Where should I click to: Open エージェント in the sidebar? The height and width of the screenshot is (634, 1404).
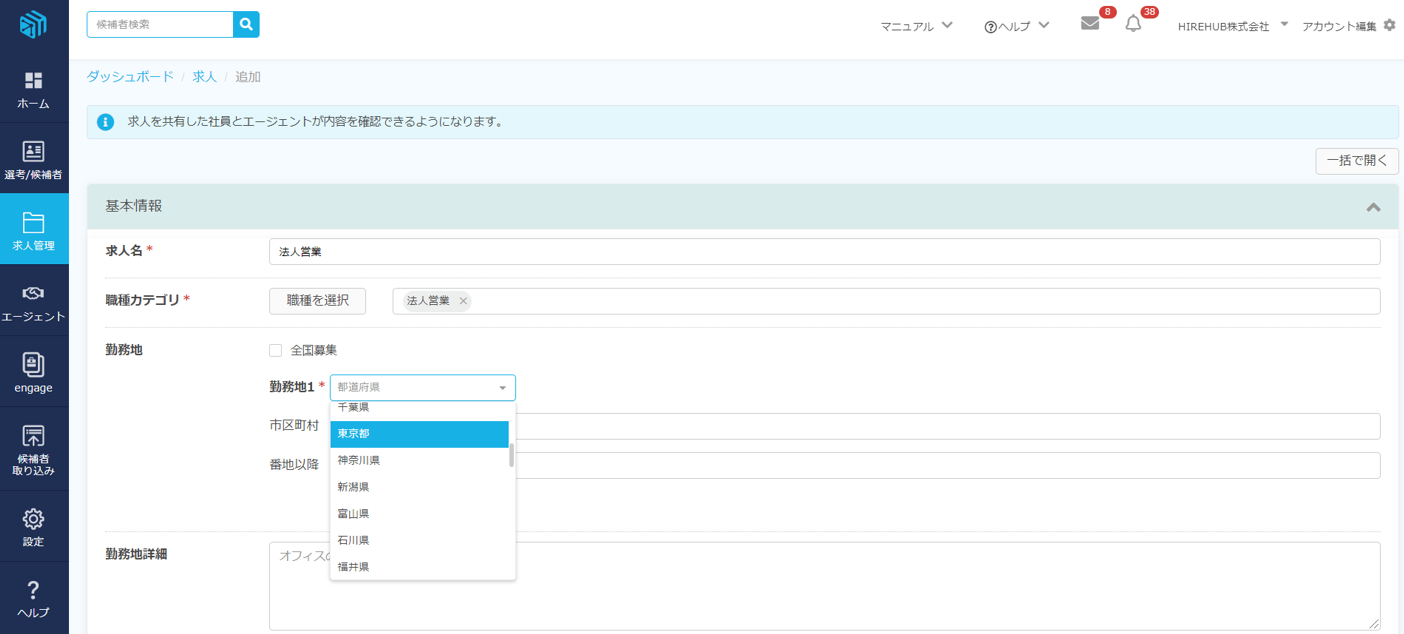[x=34, y=302]
